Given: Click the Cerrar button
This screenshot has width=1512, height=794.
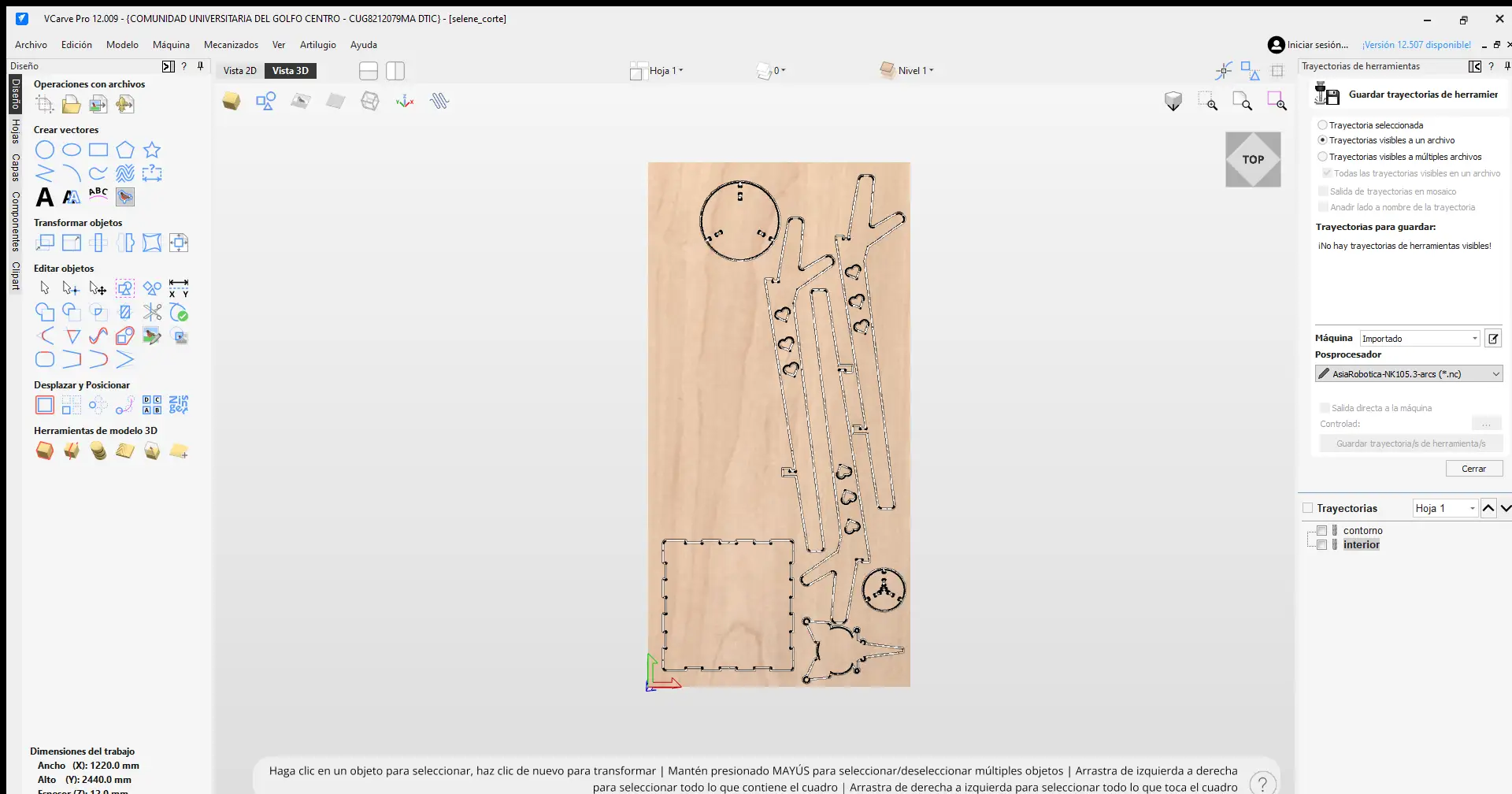Looking at the screenshot, I should pyautogui.click(x=1474, y=469).
